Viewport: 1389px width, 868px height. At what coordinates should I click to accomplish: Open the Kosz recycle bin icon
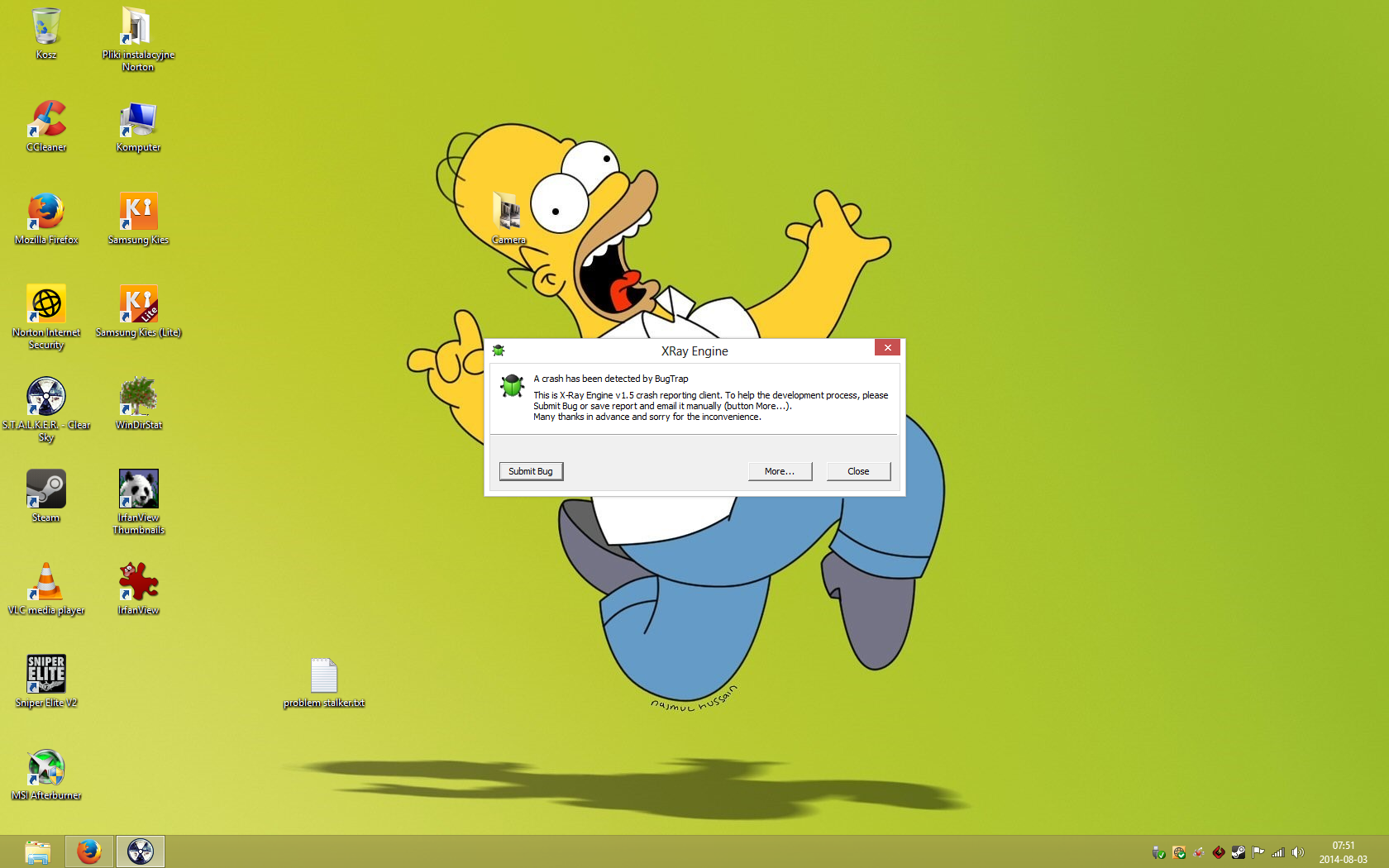pyautogui.click(x=46, y=33)
